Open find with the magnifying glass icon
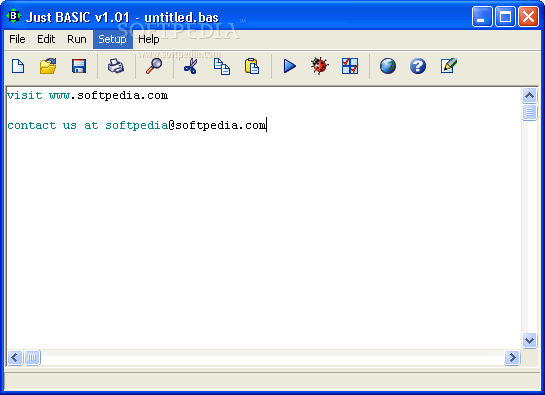 [154, 66]
